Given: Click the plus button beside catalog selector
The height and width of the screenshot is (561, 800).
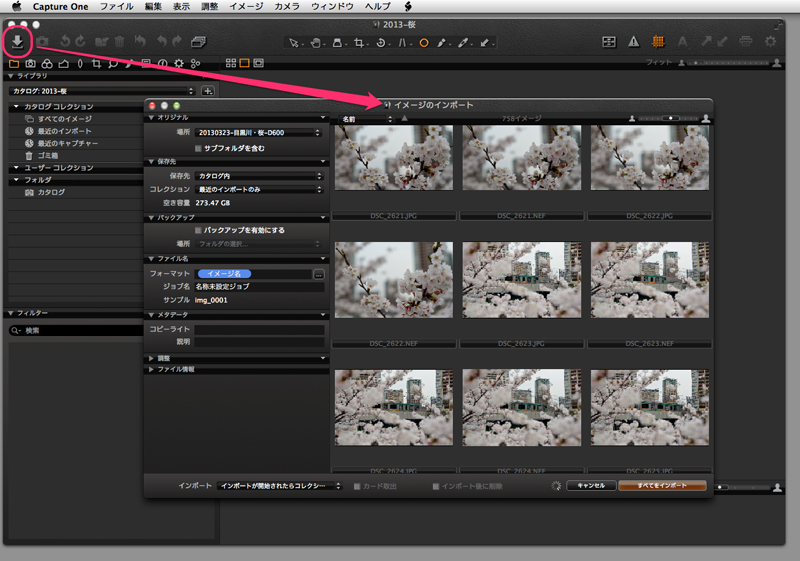Looking at the screenshot, I should click(208, 91).
